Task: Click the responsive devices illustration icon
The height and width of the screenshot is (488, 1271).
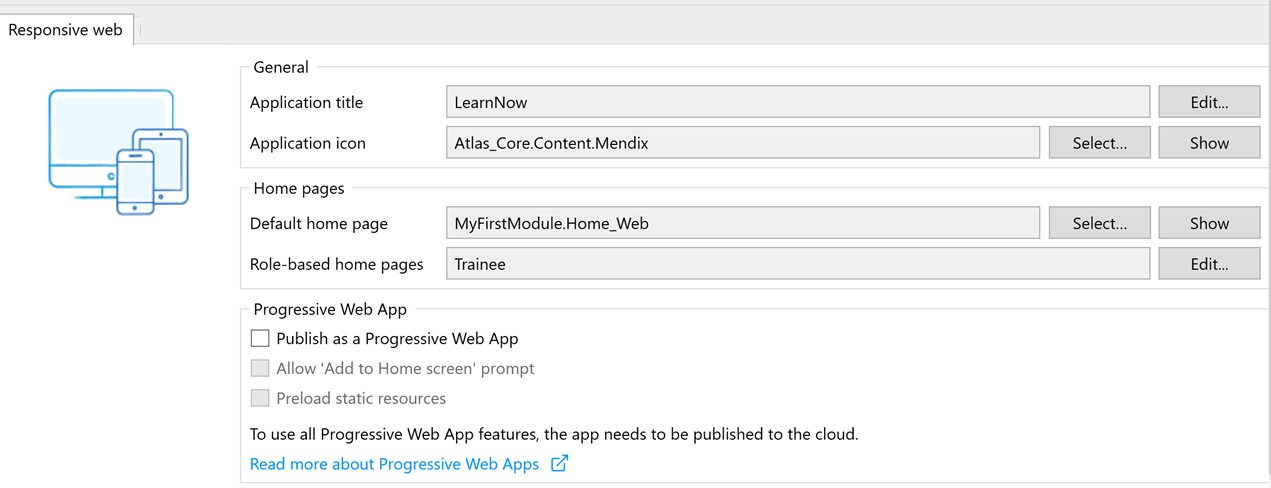Action: tap(118, 151)
